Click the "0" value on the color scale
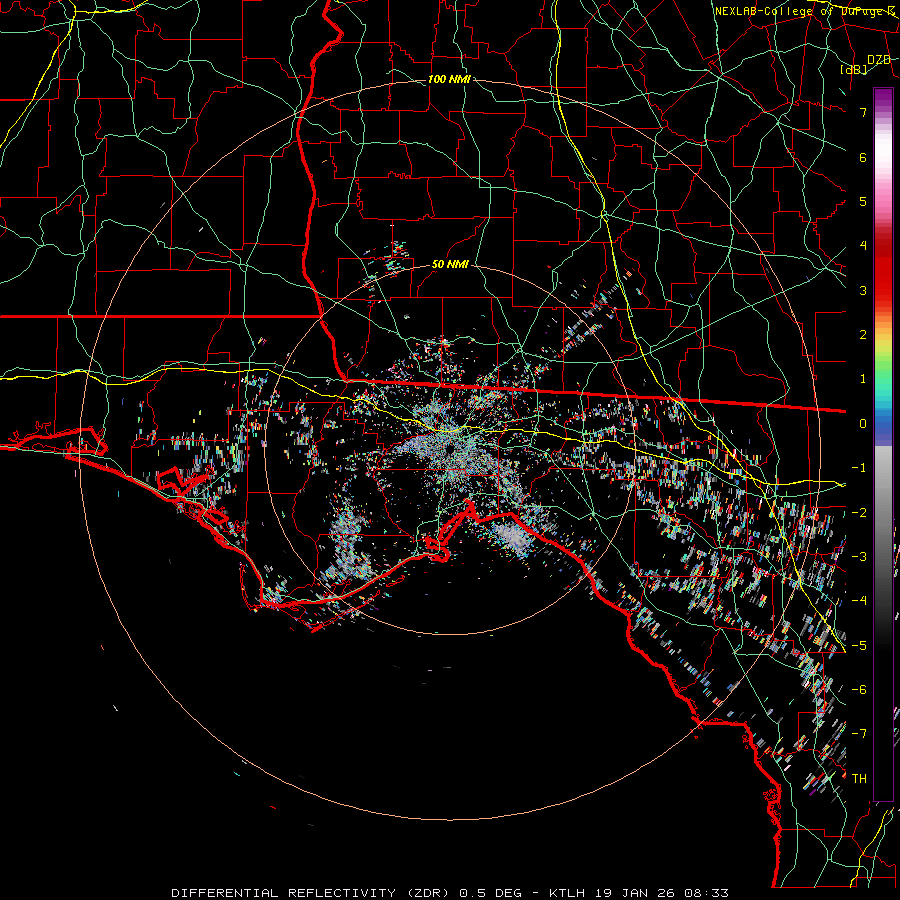This screenshot has width=900, height=900. click(x=863, y=424)
